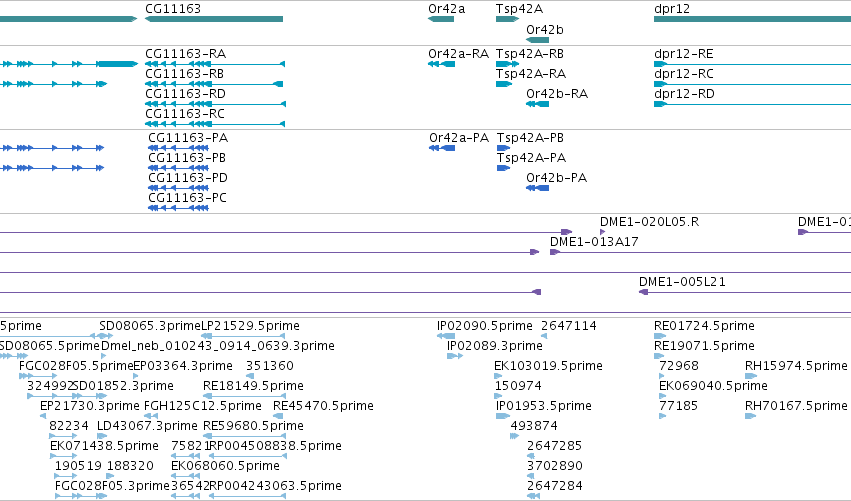Click EST label 82234

[x=69, y=426]
